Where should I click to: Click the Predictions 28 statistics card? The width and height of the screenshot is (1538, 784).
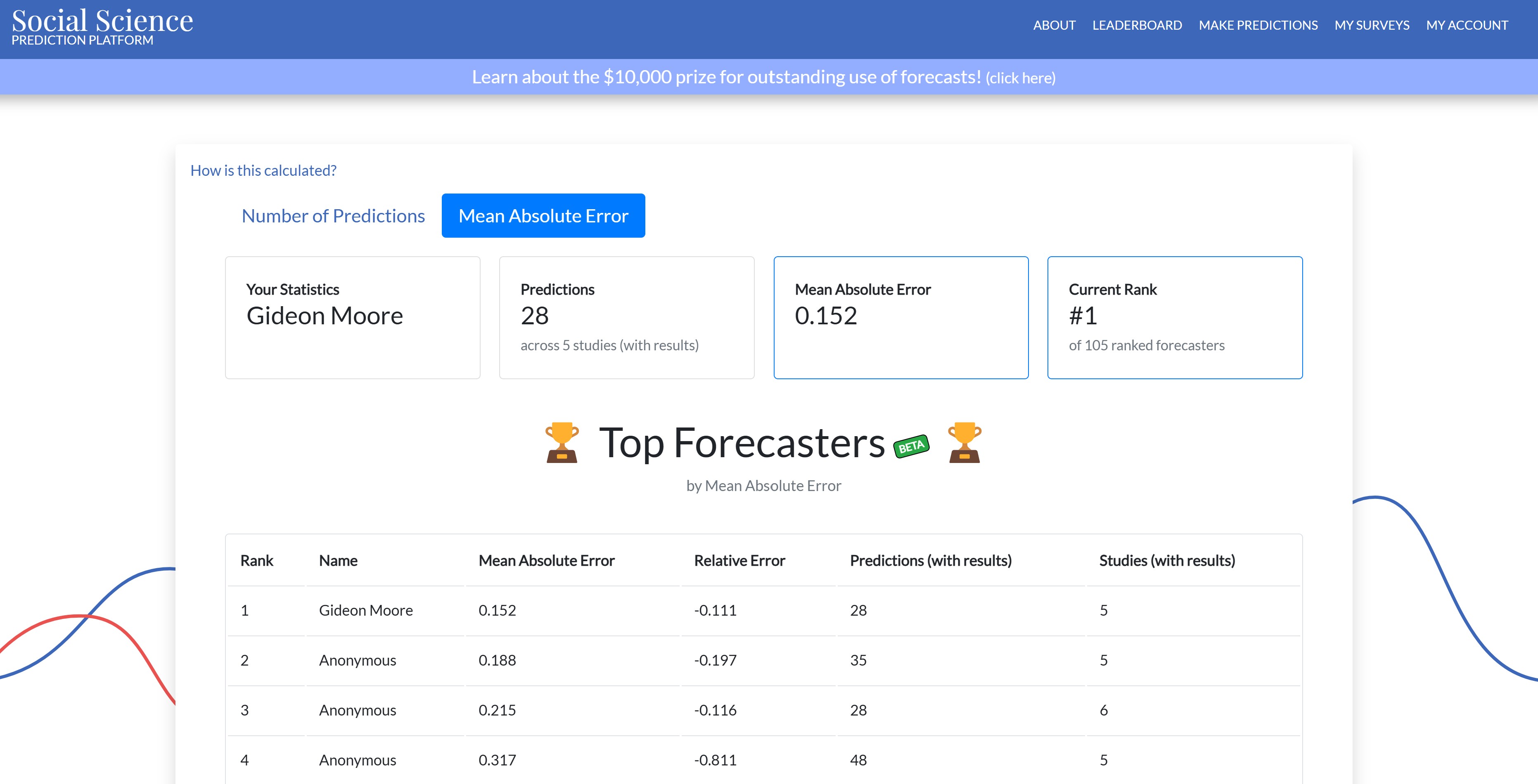[x=627, y=317]
